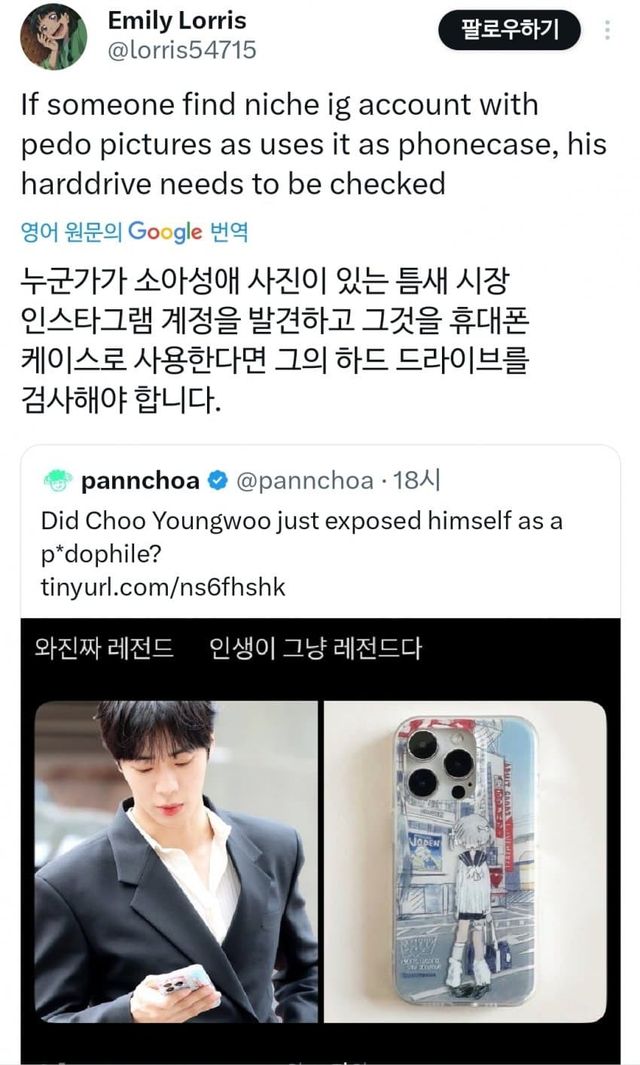The height and width of the screenshot is (1065, 640).
Task: Click the English original tweet text
Action: coord(314,144)
